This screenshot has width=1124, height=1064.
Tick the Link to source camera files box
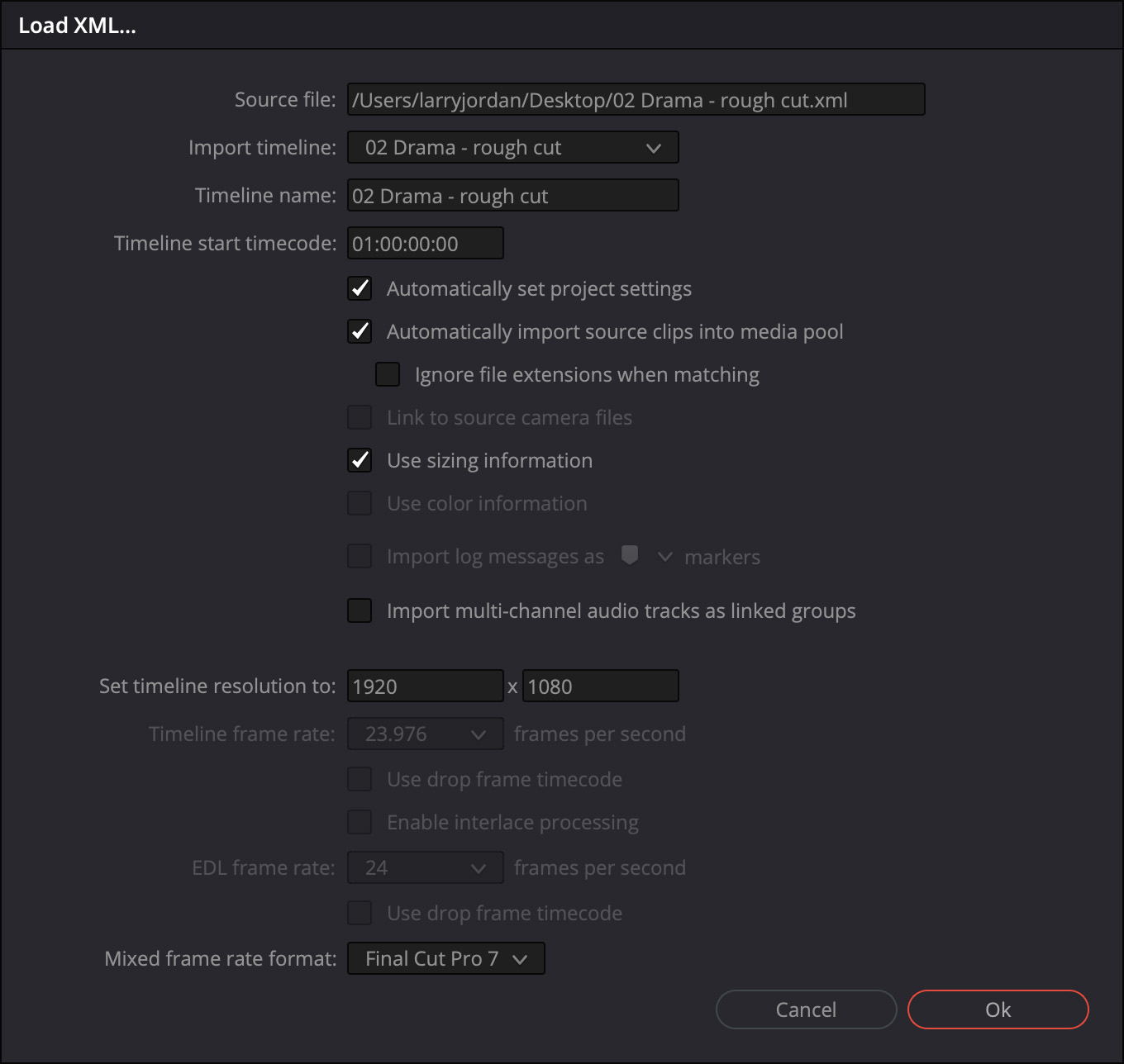(360, 417)
